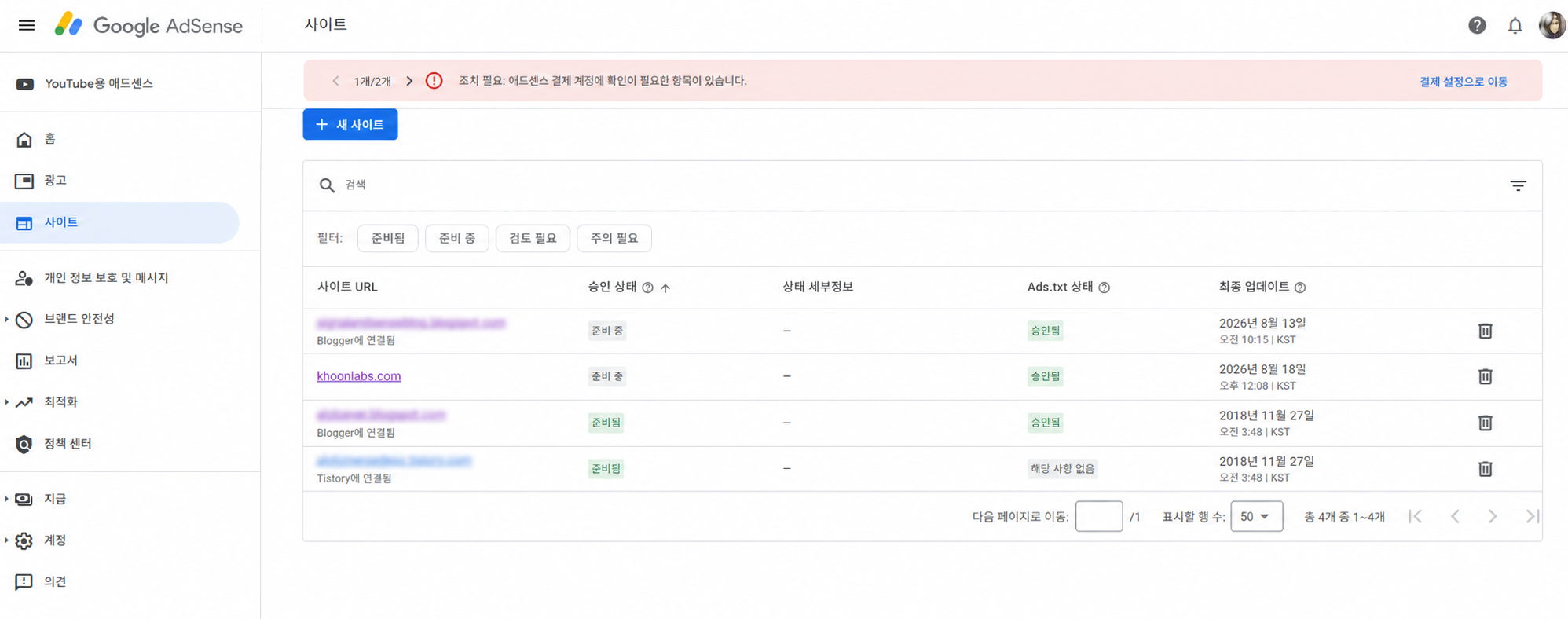Click the 새 사이트 button
The height and width of the screenshot is (619, 1568).
350,124
